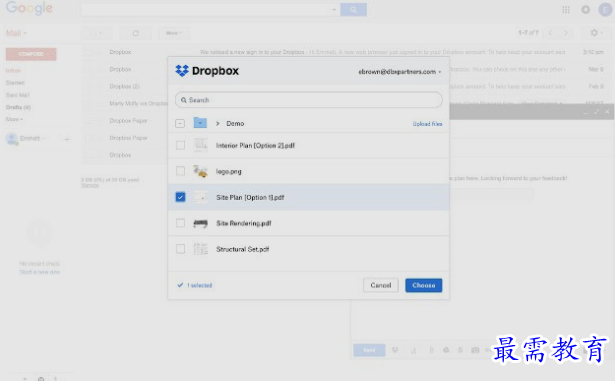Check the Interior Plan [Option 2].pdf checkbox
The image size is (615, 381).
tap(180, 146)
